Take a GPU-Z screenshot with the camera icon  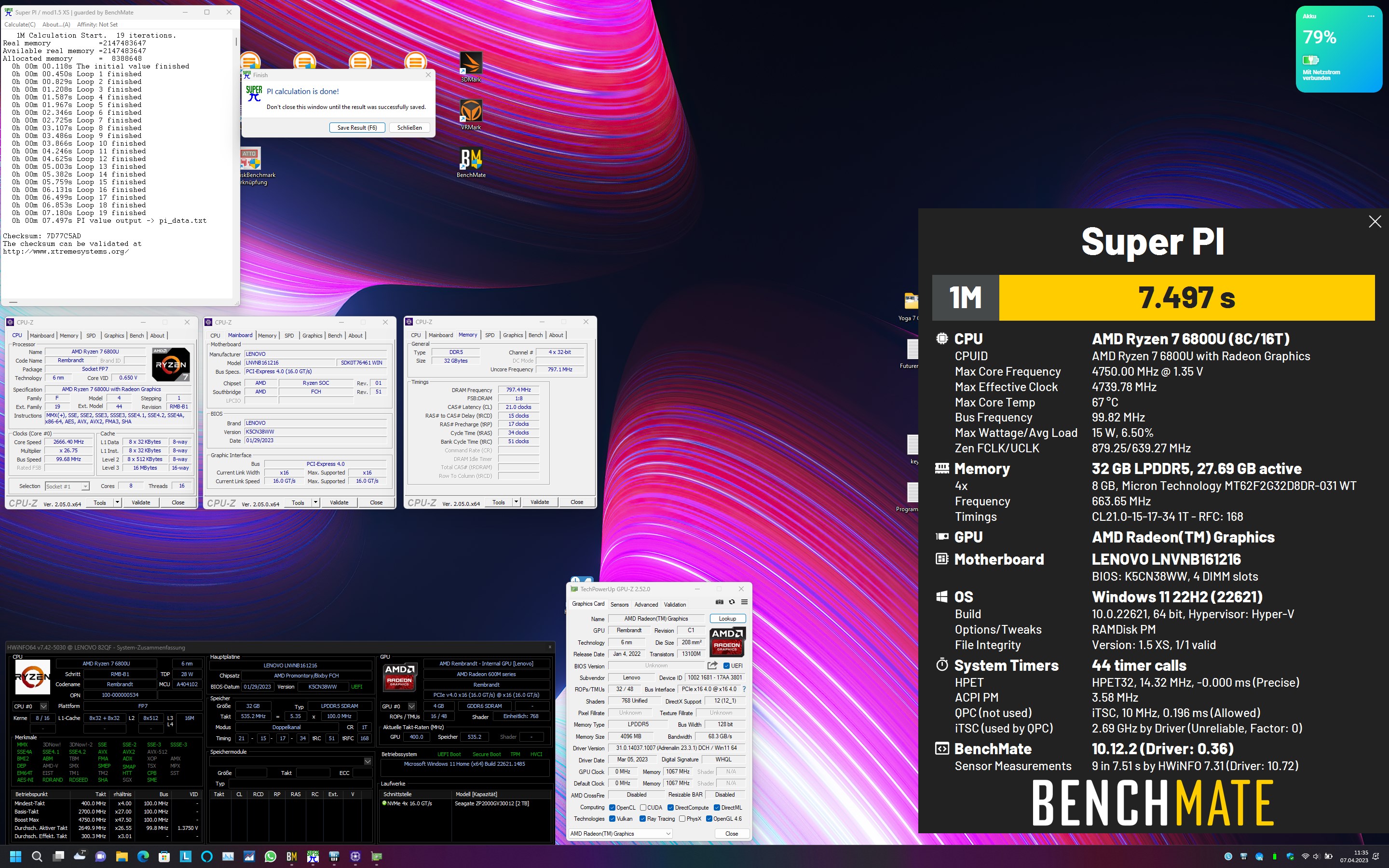(719, 602)
